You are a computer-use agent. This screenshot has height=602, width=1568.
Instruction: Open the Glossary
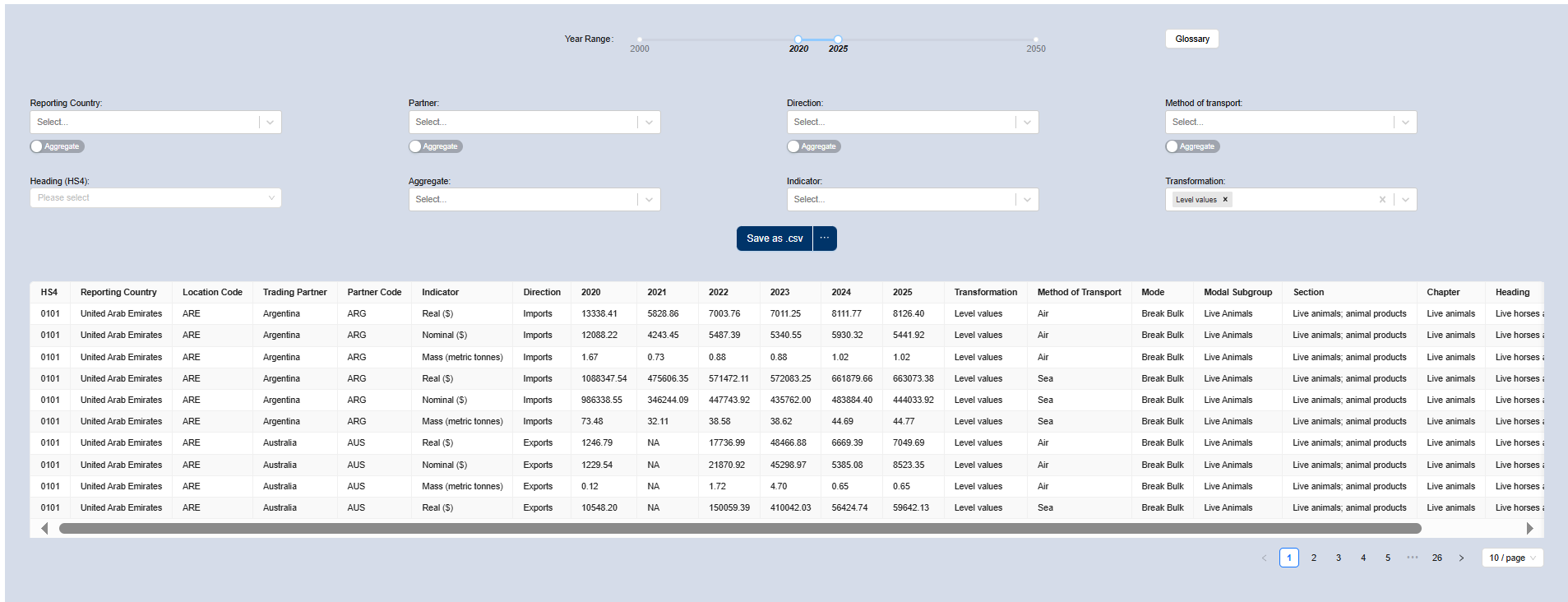point(1191,39)
